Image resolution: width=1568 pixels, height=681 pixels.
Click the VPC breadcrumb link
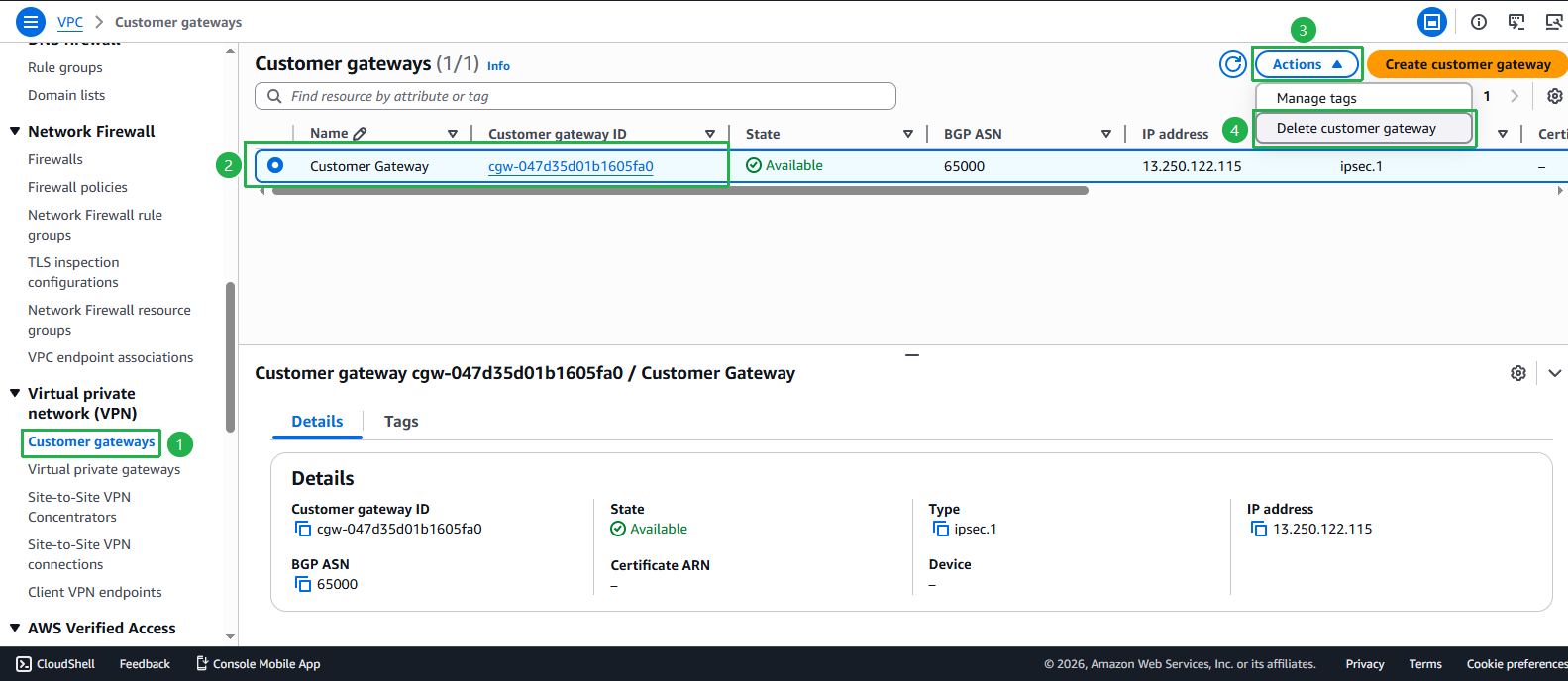tap(70, 22)
